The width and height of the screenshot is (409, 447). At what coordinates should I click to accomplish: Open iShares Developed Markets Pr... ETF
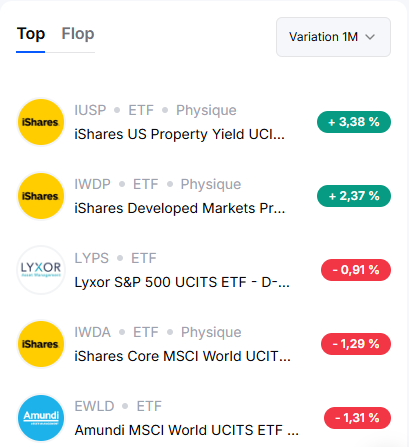coord(180,208)
